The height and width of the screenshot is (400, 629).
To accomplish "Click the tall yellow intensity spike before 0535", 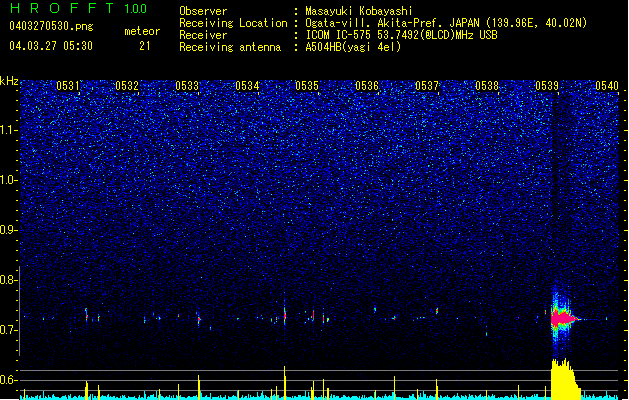I will tap(285, 382).
